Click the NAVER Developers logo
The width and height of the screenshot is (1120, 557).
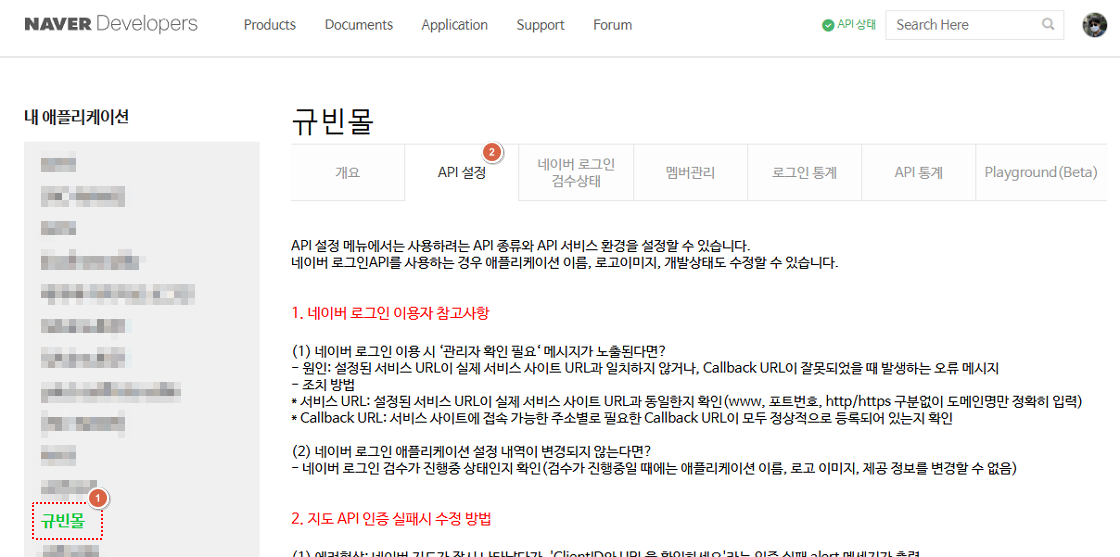click(111, 24)
